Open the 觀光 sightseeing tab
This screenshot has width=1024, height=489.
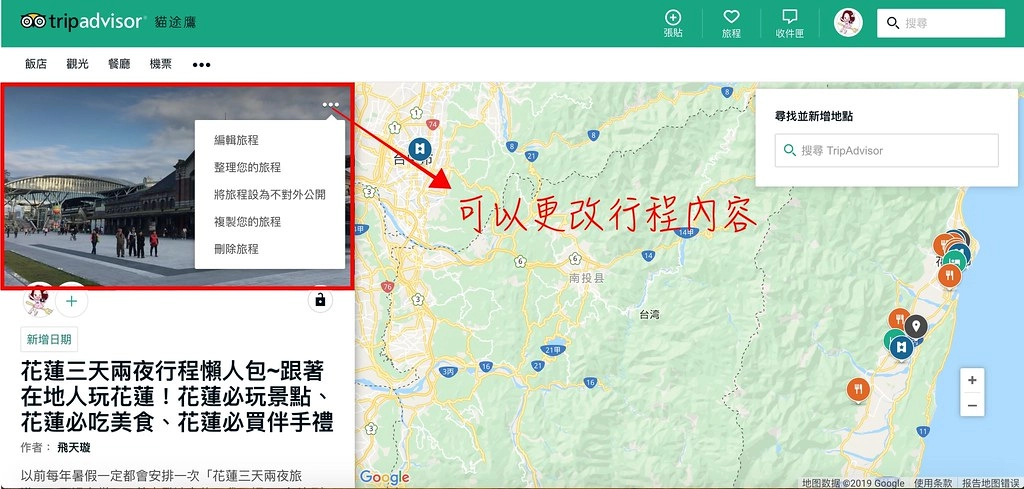[x=77, y=64]
